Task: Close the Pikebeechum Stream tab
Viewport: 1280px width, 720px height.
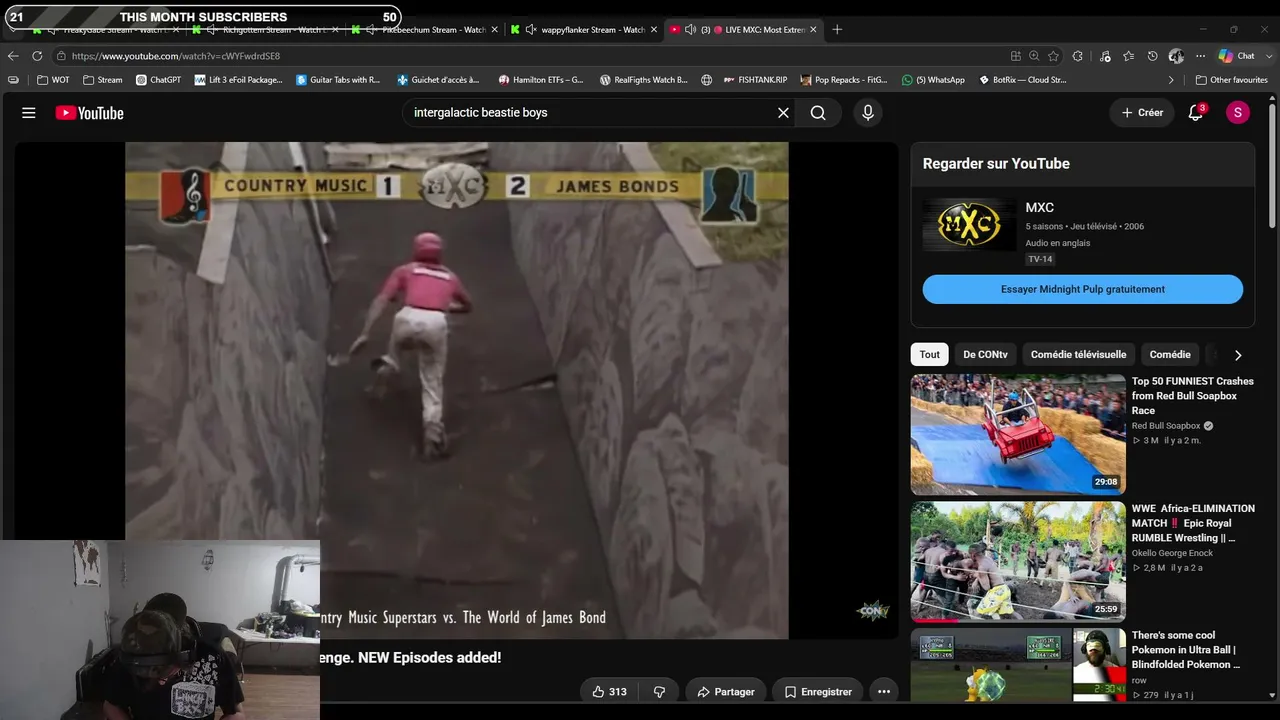Action: point(494,30)
